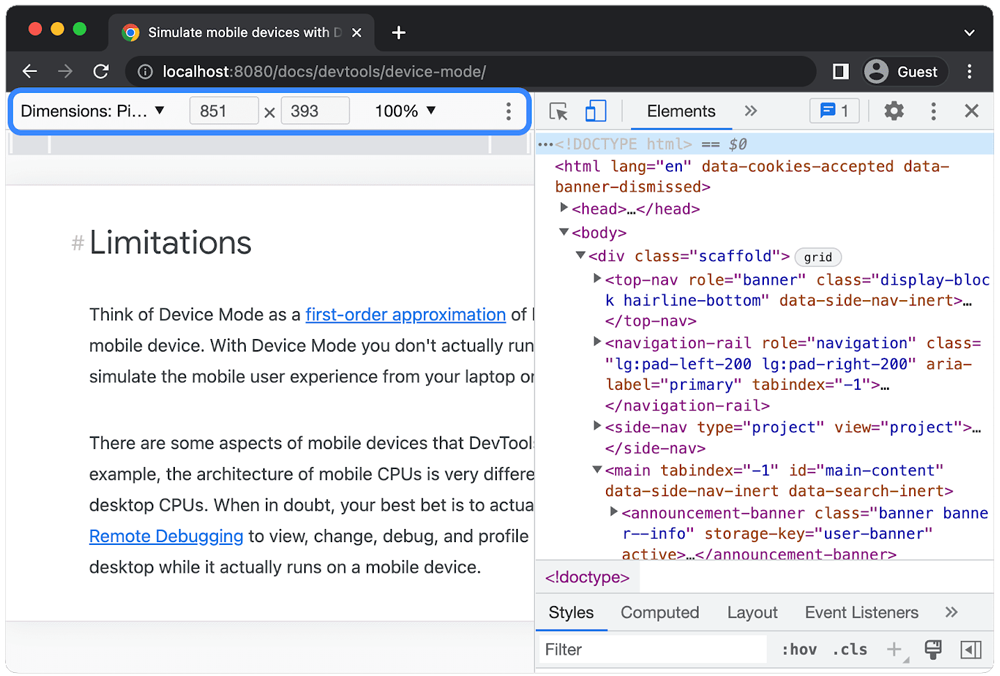Toggle the computed styles sidebar icon
Viewport: 1000px width, 676px height.
click(x=970, y=650)
